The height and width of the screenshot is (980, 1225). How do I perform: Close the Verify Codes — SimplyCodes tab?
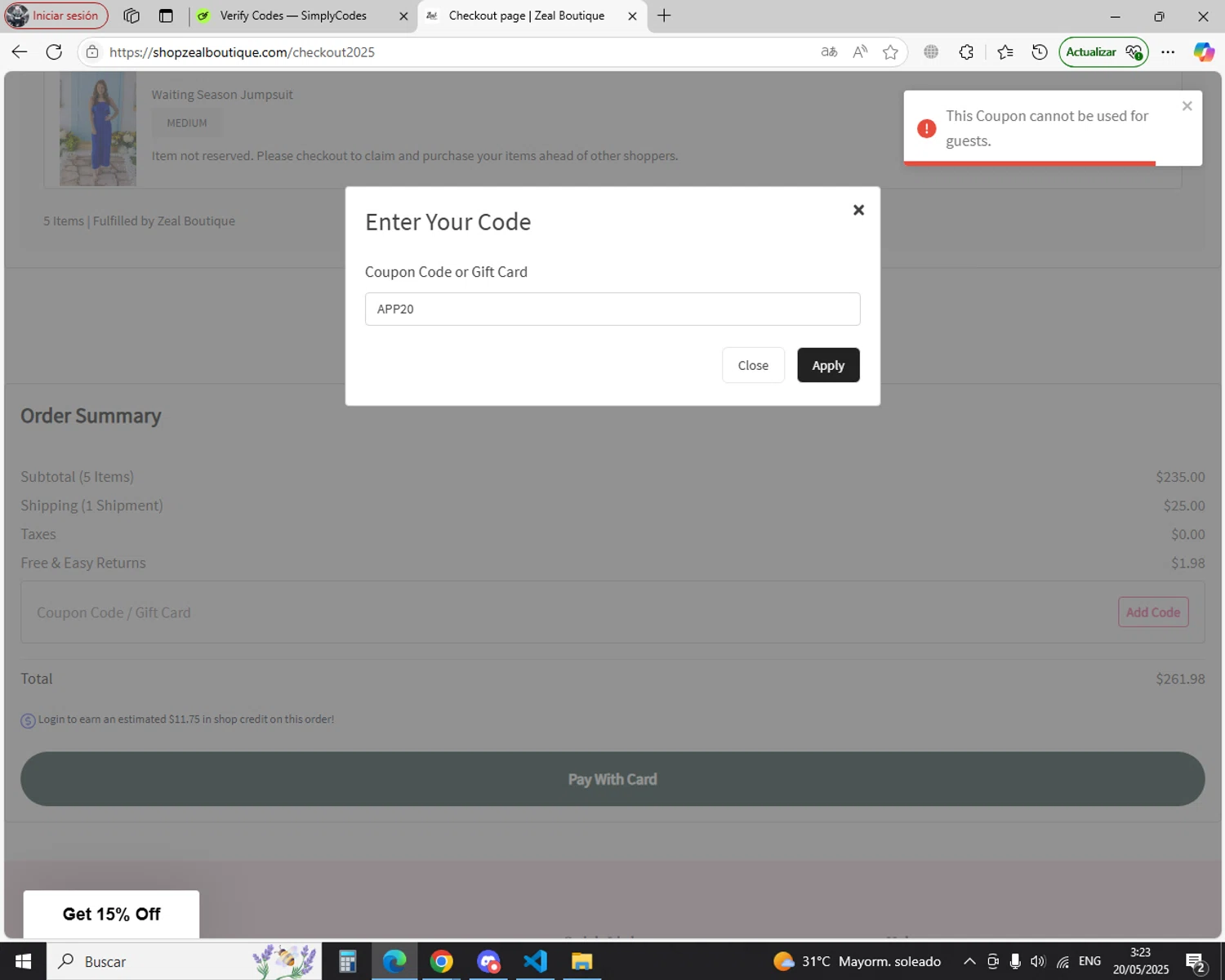point(403,16)
